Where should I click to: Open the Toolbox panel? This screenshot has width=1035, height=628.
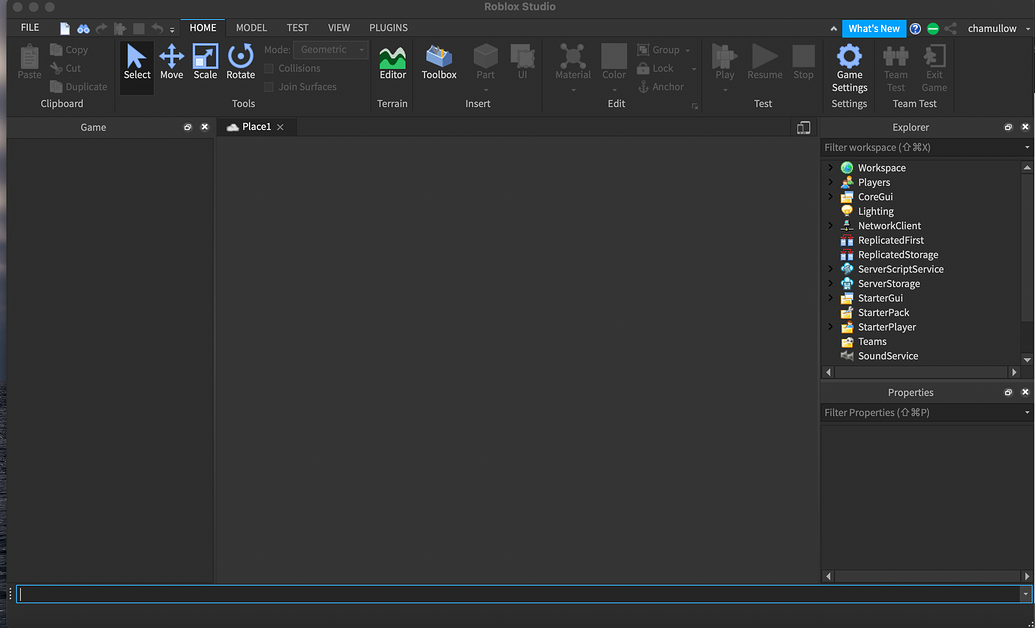(439, 63)
